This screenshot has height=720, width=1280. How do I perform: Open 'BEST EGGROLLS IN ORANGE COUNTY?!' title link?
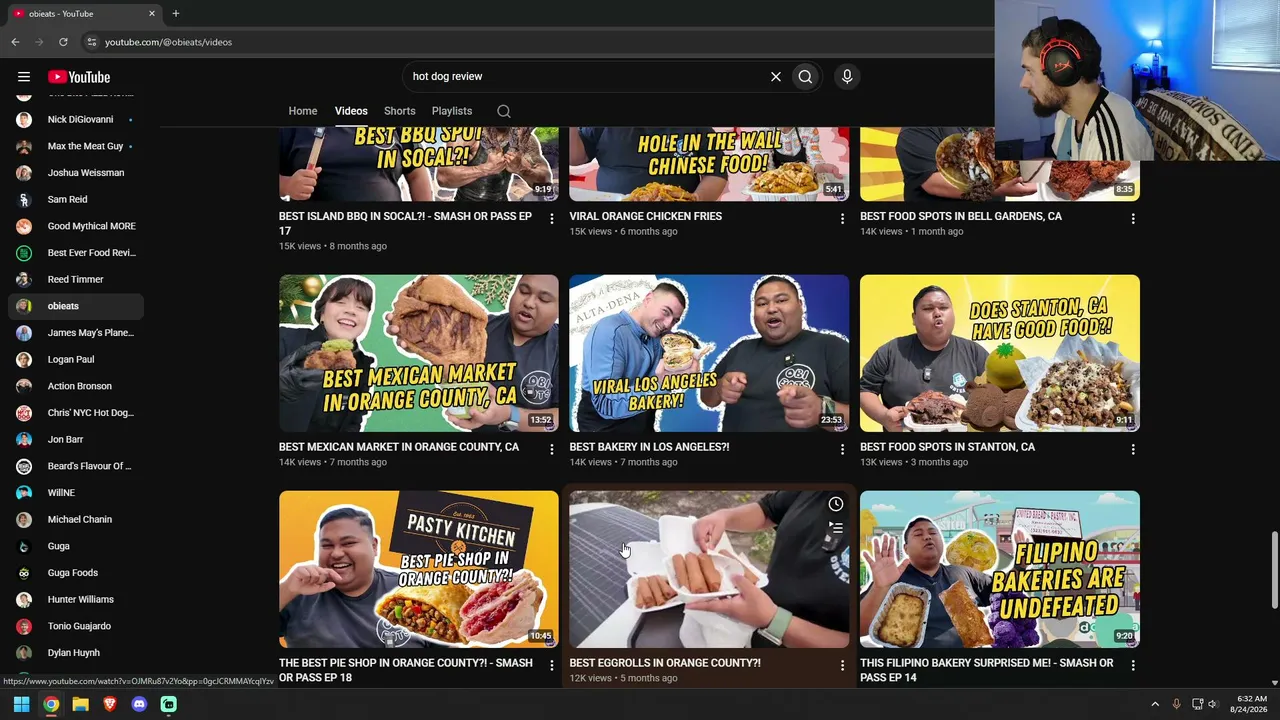665,663
